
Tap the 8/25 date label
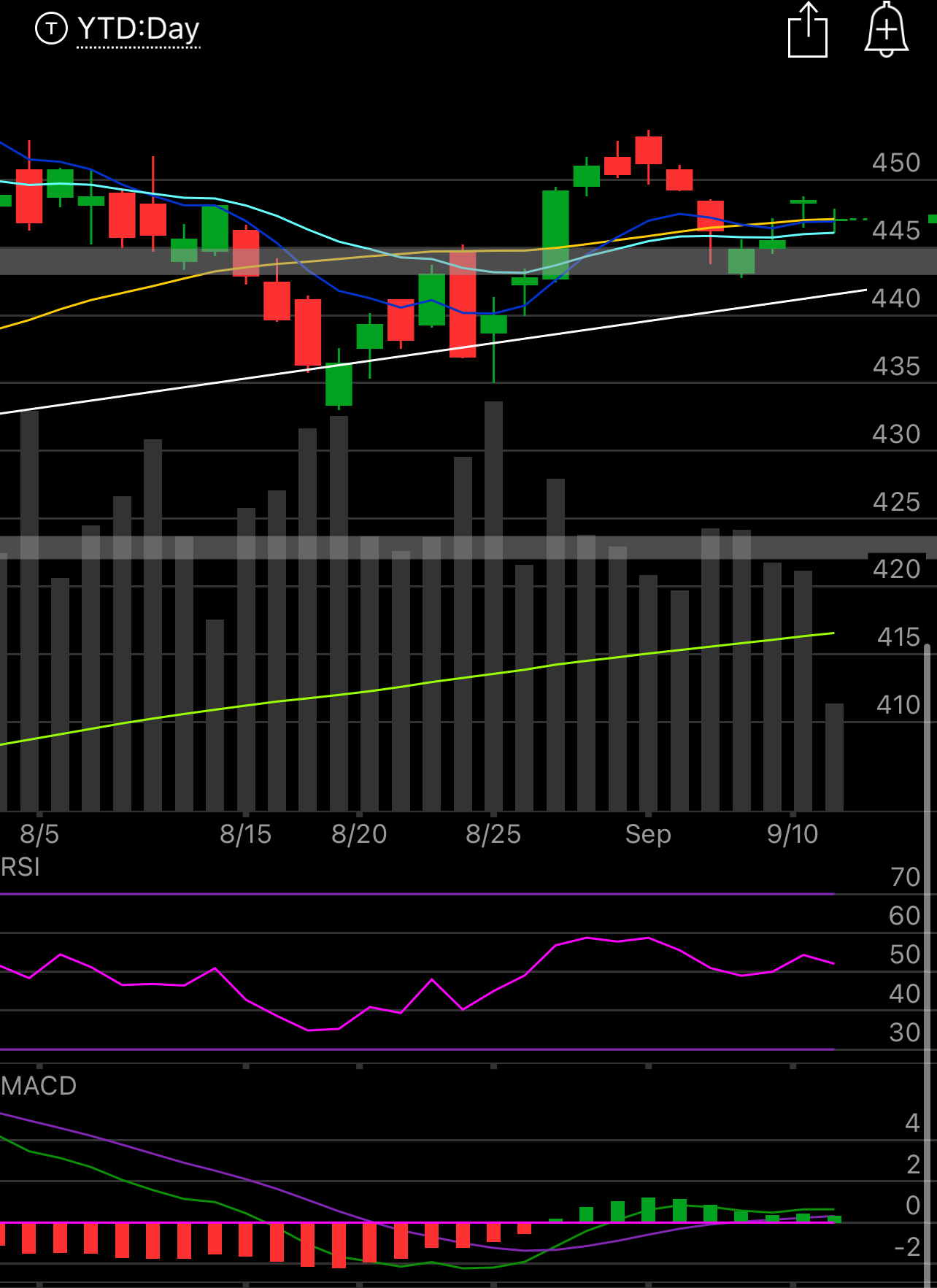(x=493, y=834)
